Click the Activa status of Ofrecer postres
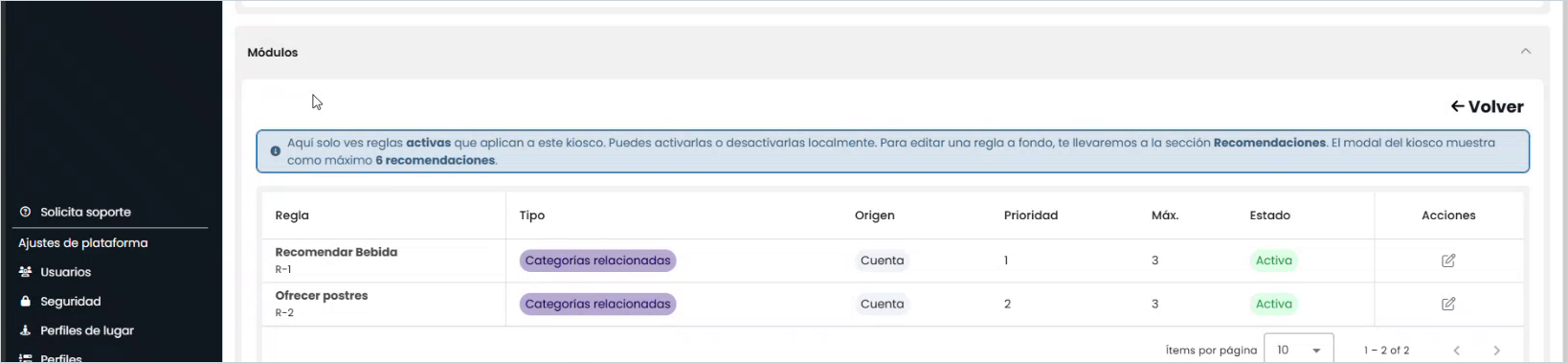This screenshot has width=1568, height=363. [1274, 304]
